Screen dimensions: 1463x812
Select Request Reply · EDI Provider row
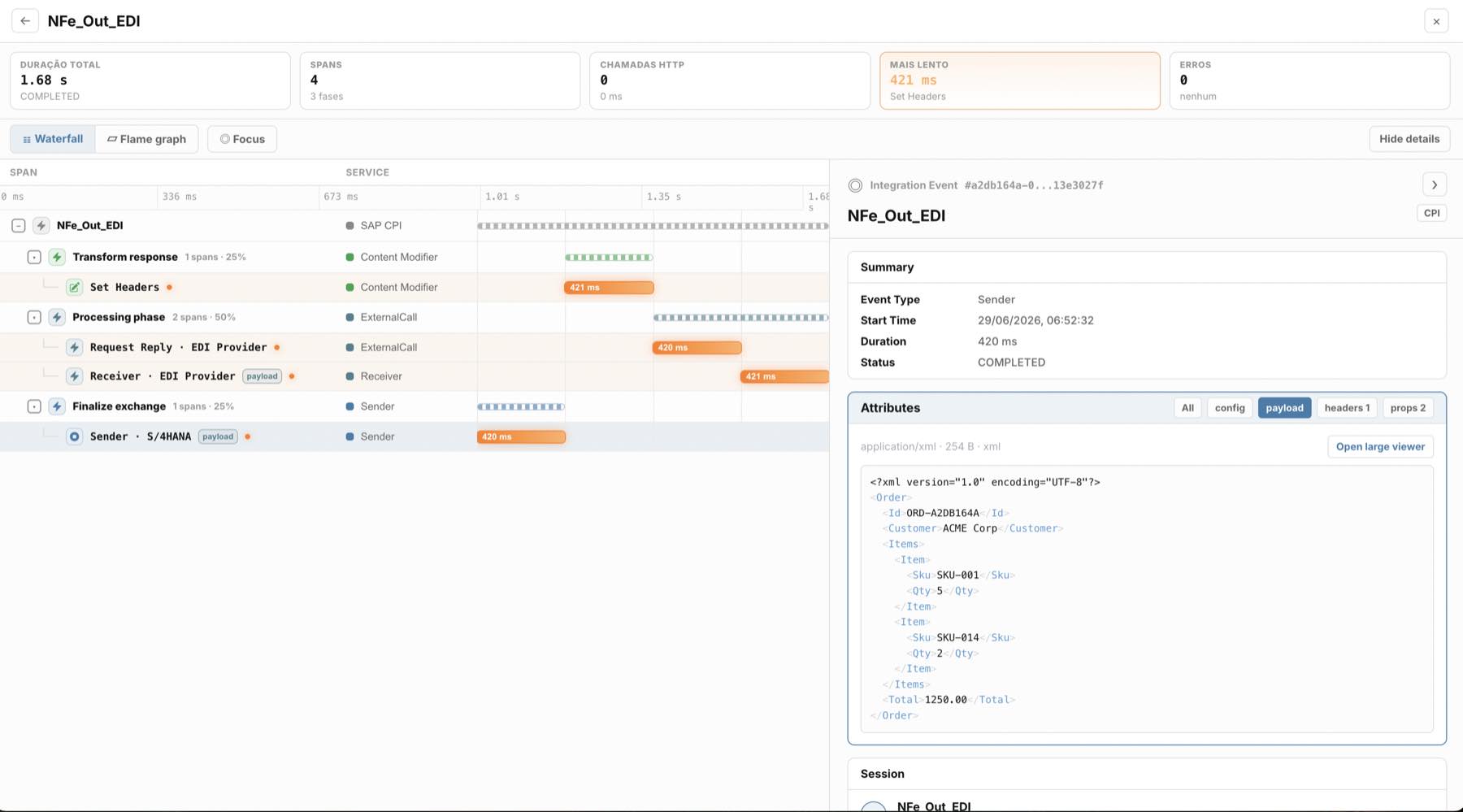click(x=415, y=347)
